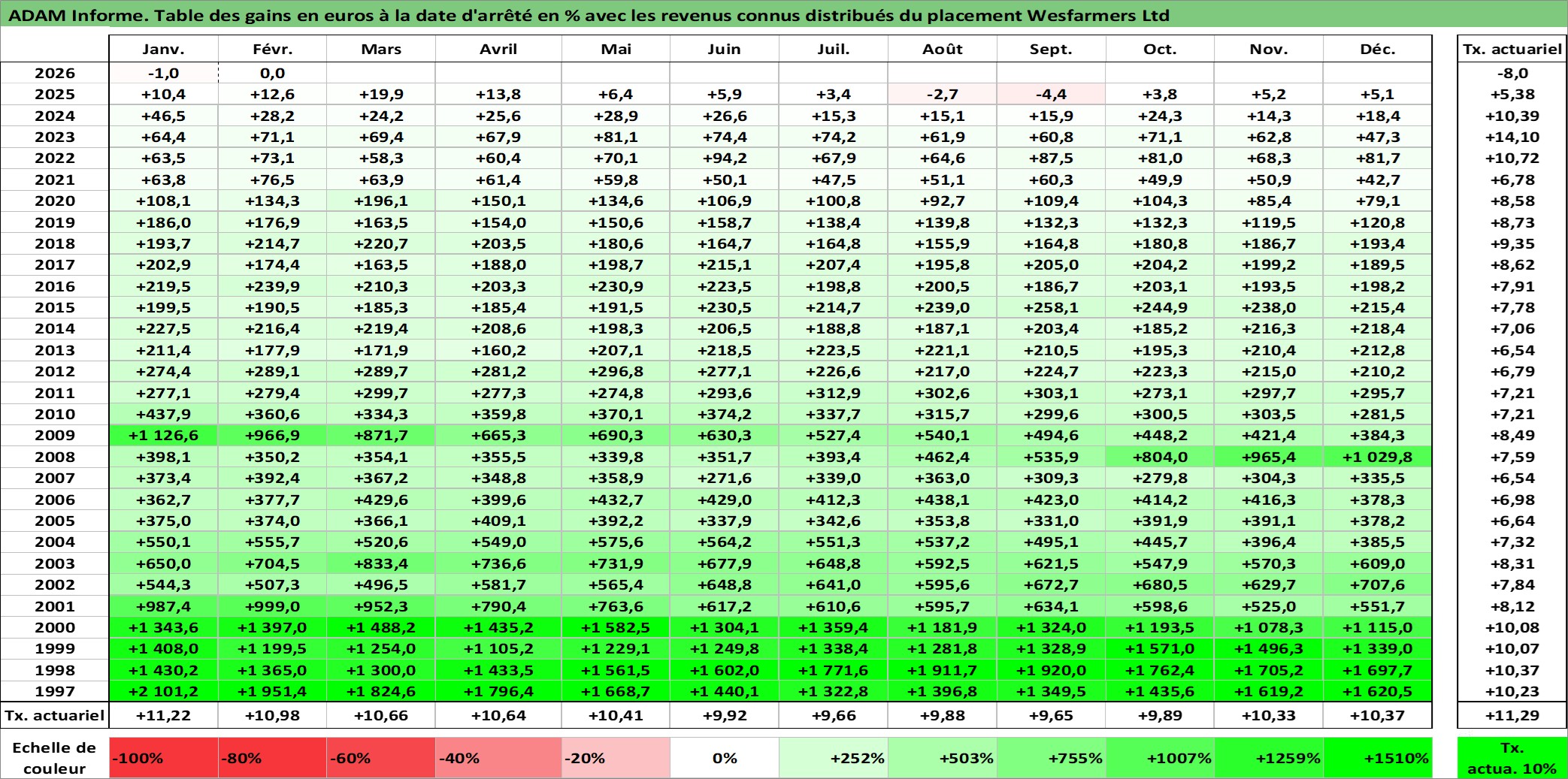
Task: Select actuarial rate +5,38 for 2025
Action: tap(1512, 94)
